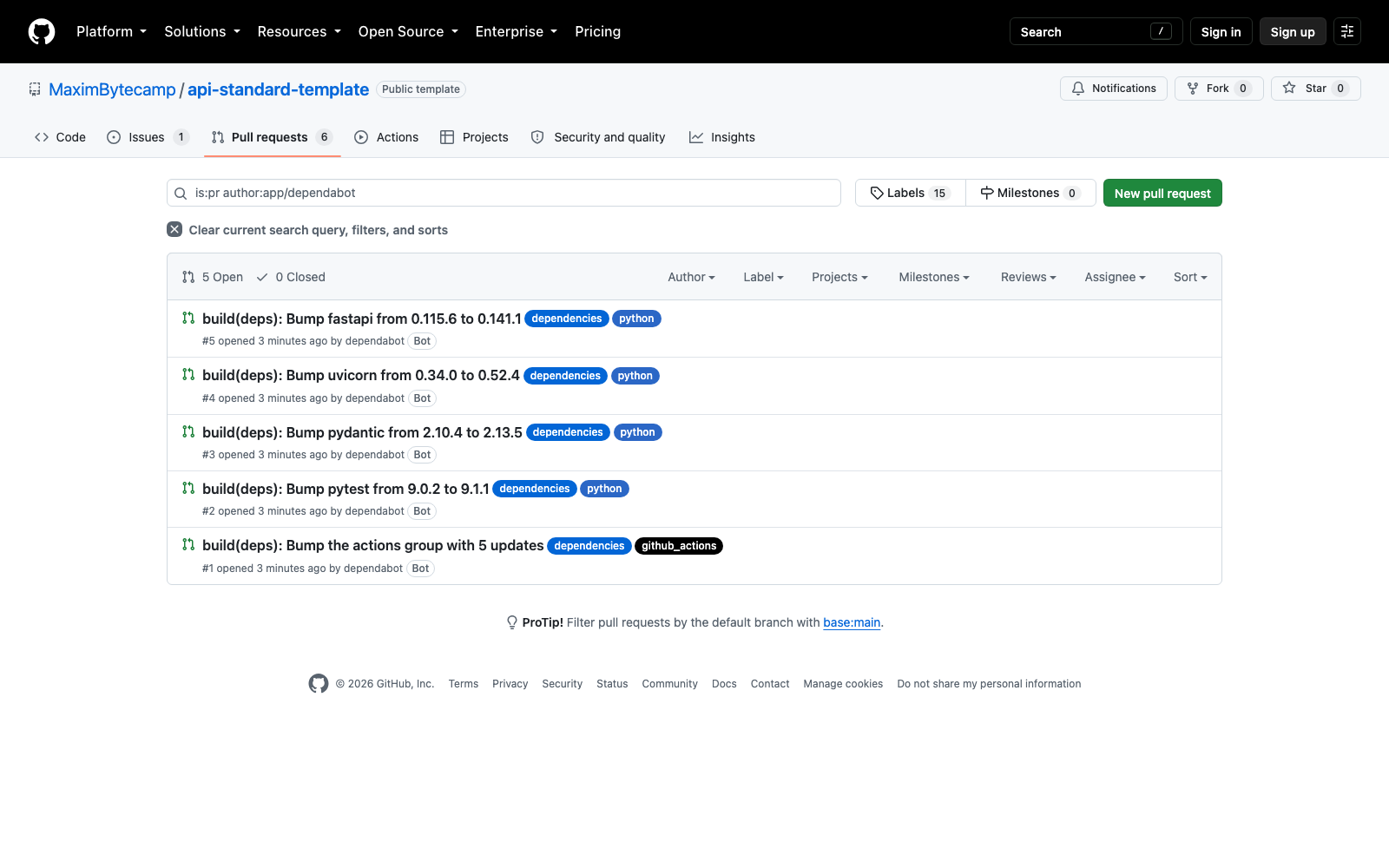Click the pull request icon beside the uvicorn bump
Screen dimensions: 1389x868
pos(188,374)
